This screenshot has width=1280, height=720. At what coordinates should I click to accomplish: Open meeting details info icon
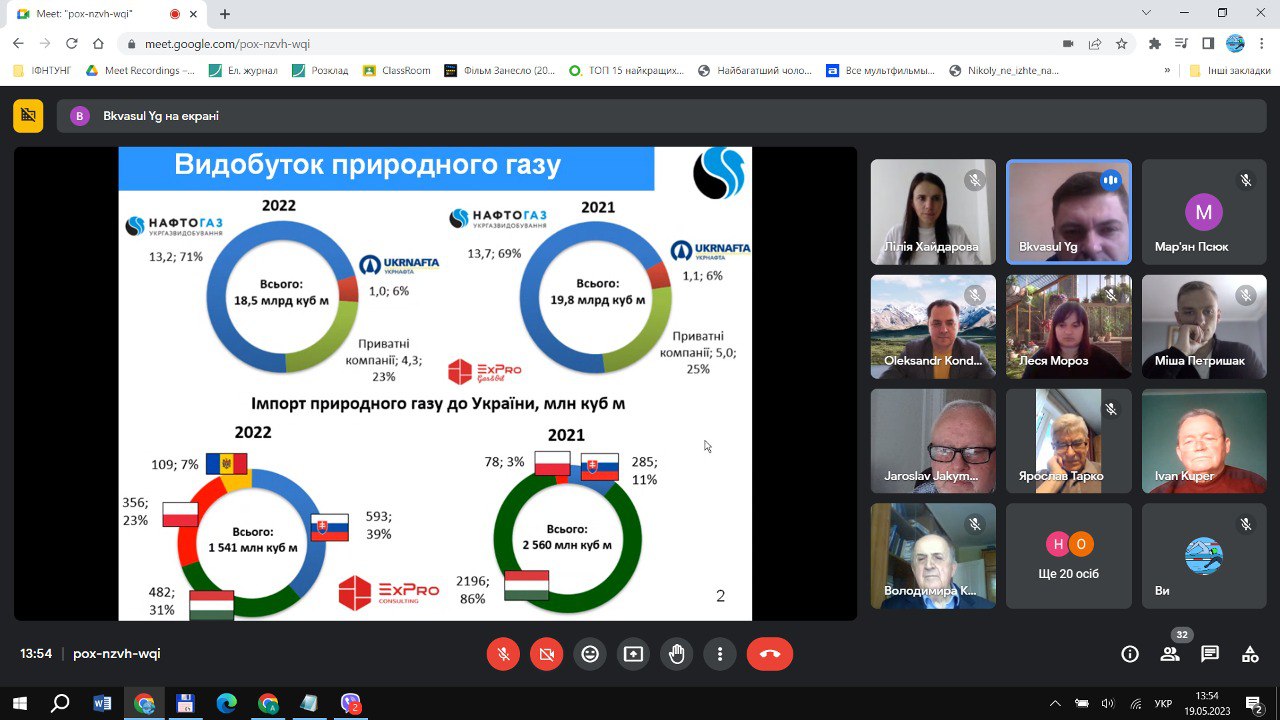pos(1130,654)
